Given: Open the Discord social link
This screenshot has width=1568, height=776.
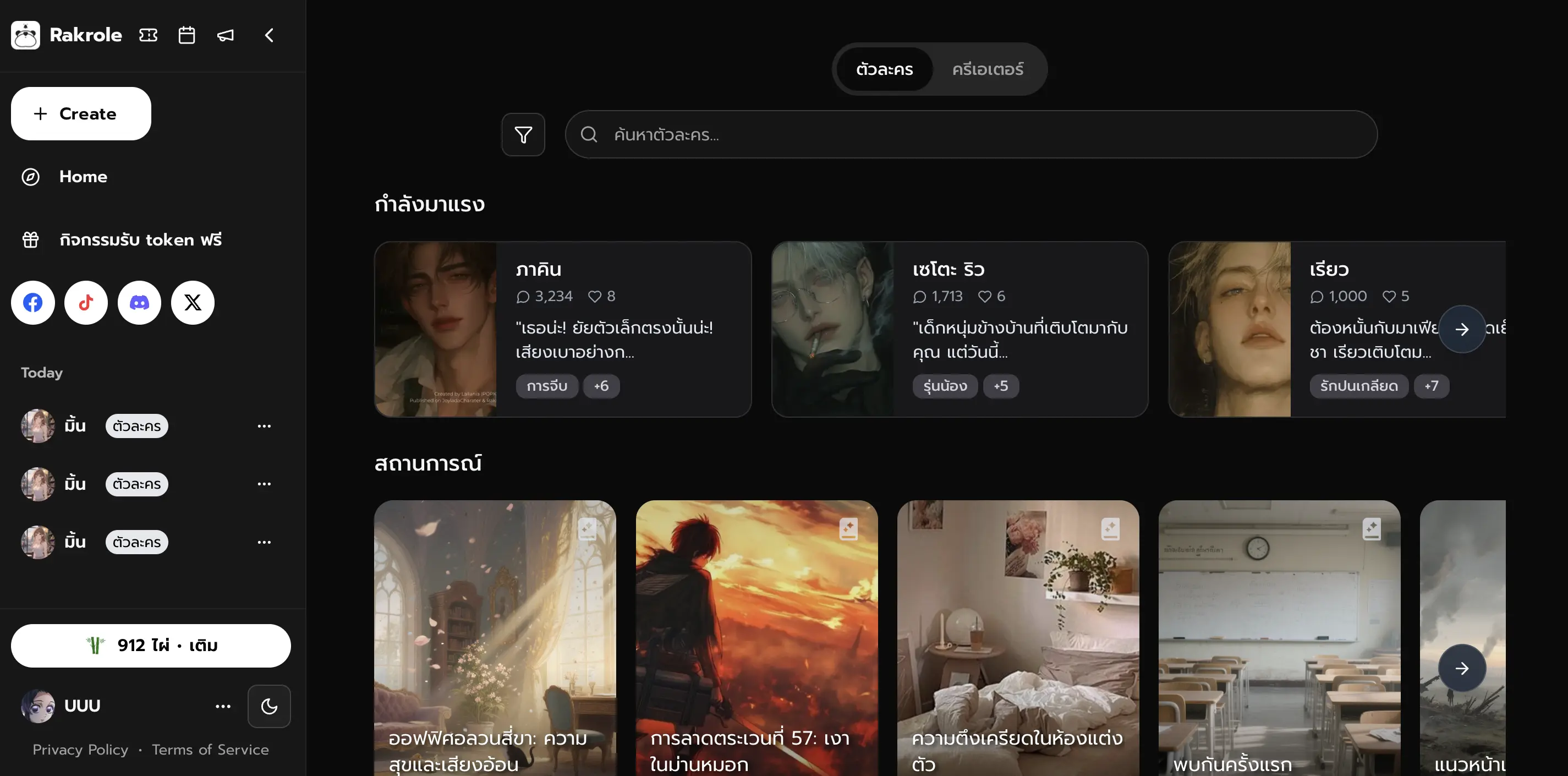Looking at the screenshot, I should (139, 303).
